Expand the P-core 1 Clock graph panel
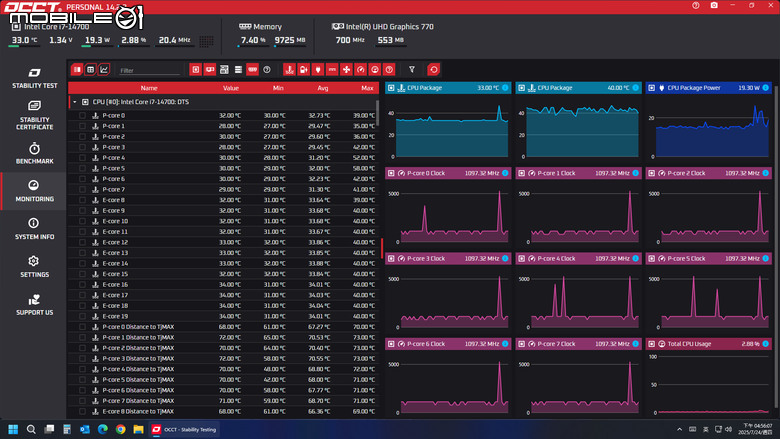 coord(521,173)
